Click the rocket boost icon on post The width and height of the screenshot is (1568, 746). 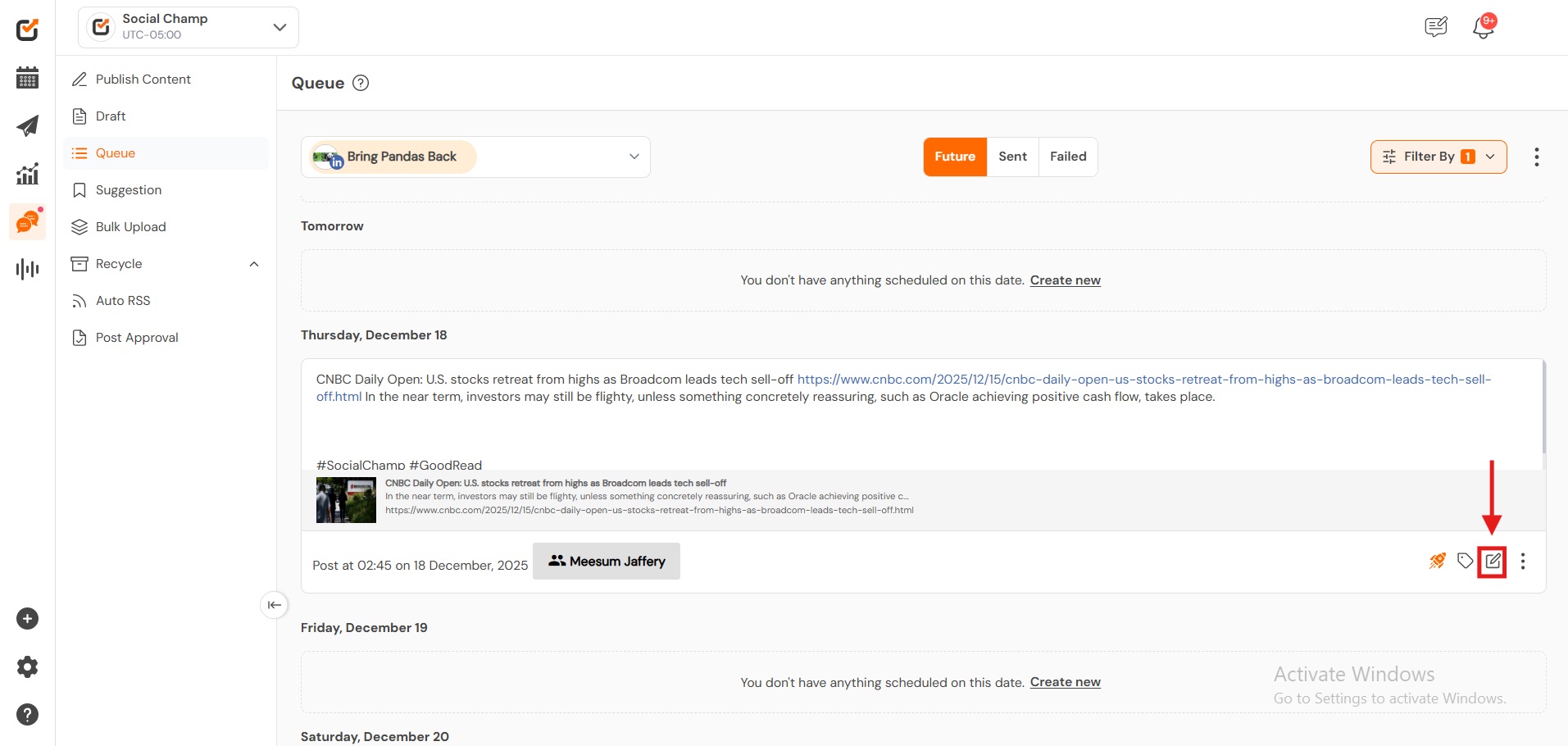1438,562
